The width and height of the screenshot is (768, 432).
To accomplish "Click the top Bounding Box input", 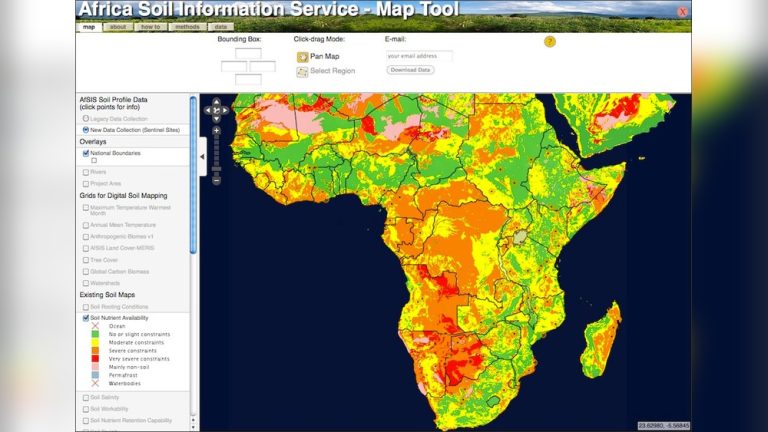I will (248, 53).
